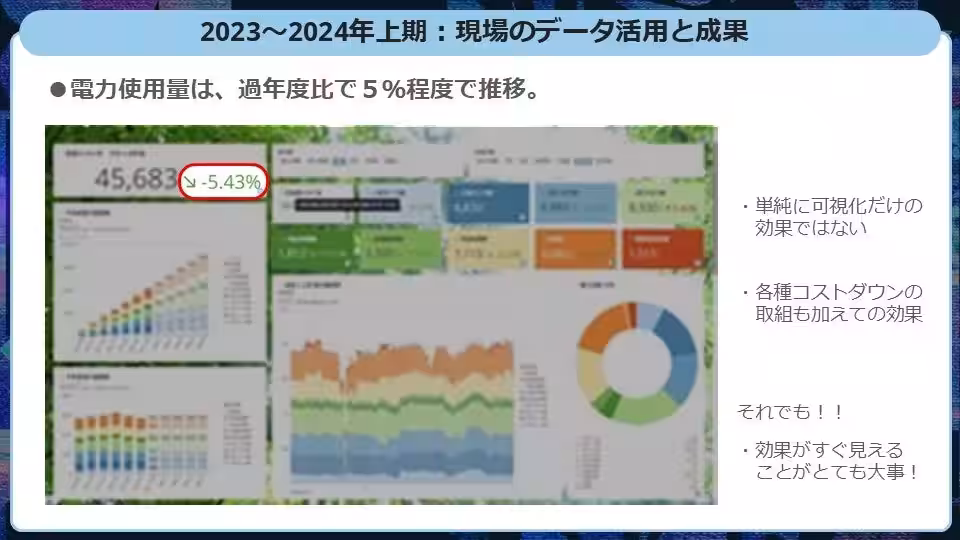Screen dimensions: 960x540
Task: Click the slide title 現場のデータ活用と成果
Action: click(x=474, y=32)
